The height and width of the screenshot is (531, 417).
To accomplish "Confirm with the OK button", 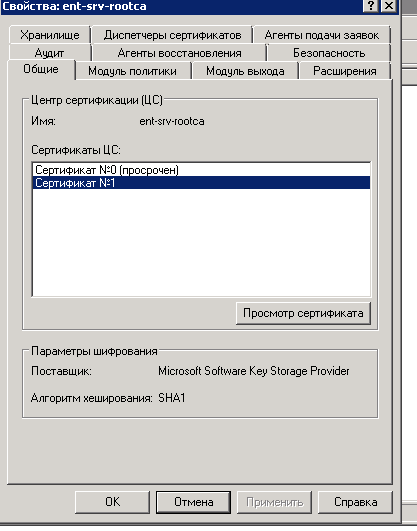I will (x=112, y=502).
